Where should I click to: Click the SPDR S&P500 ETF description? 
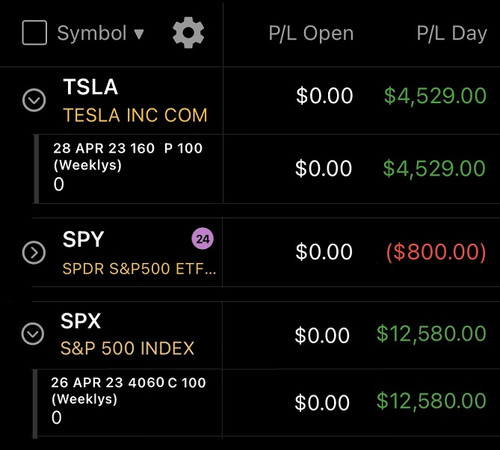click(x=139, y=269)
